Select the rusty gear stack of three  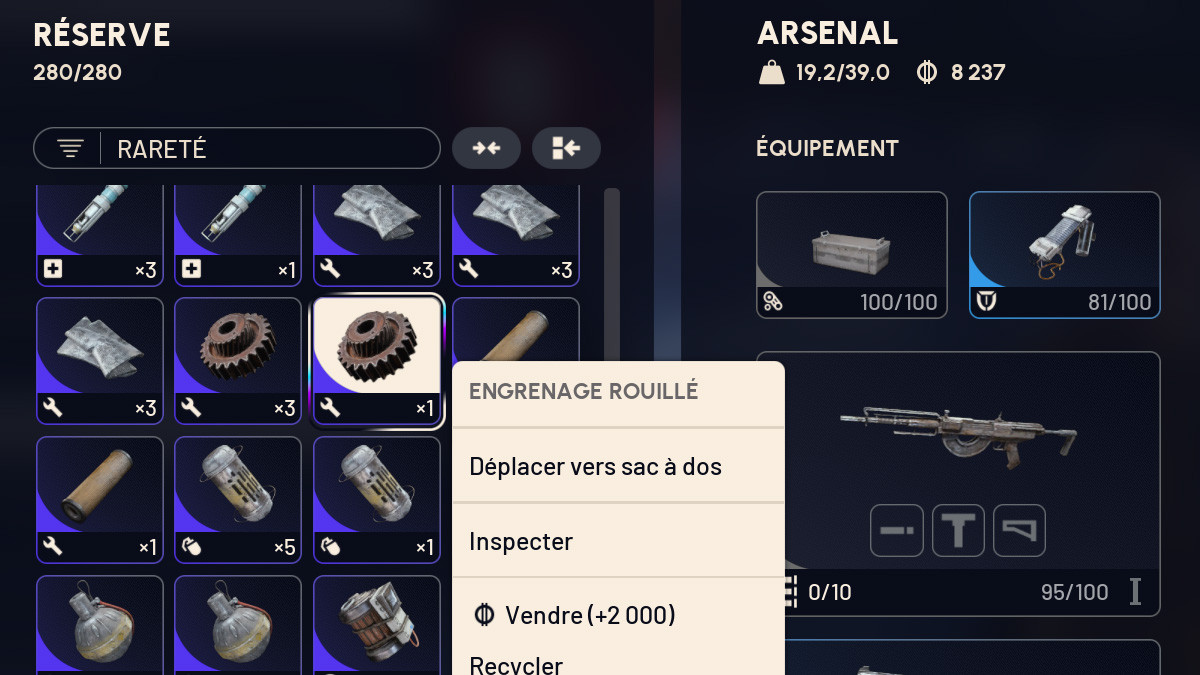pyautogui.click(x=238, y=361)
